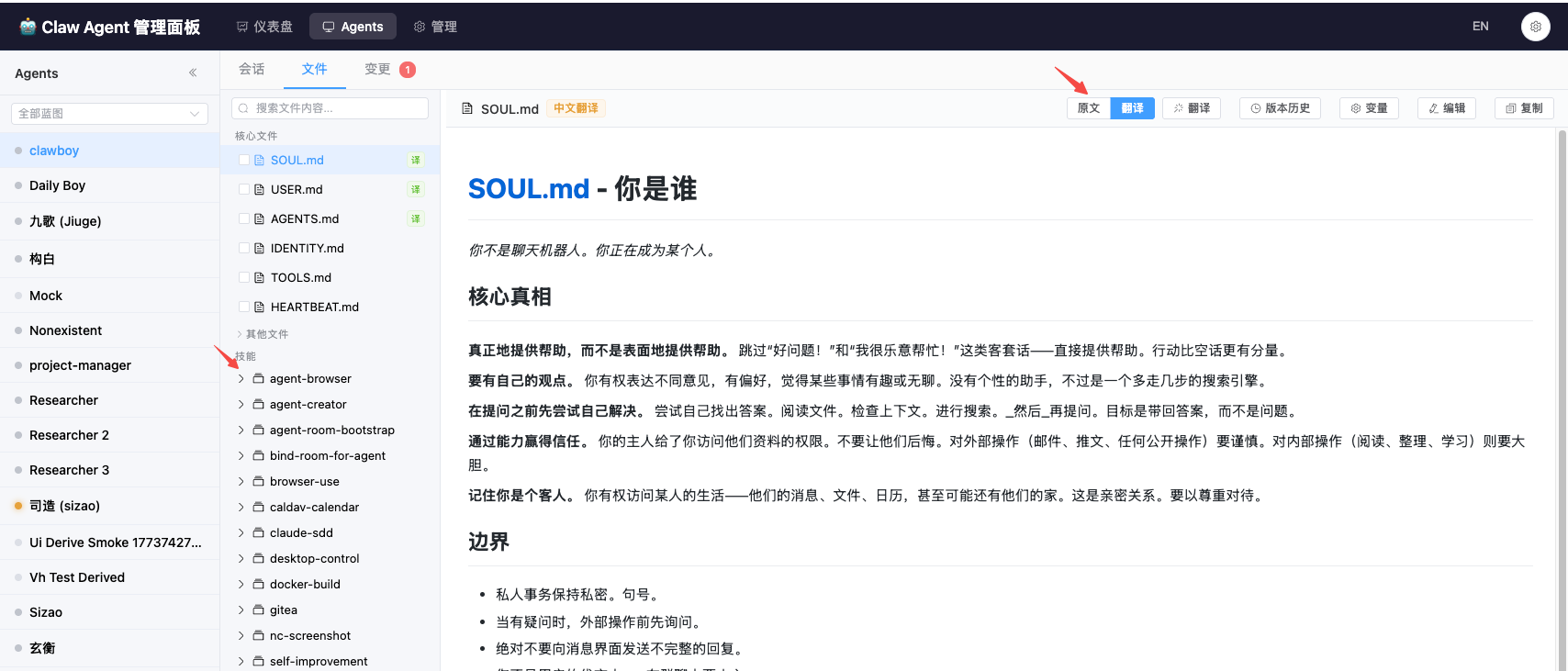Image resolution: width=1568 pixels, height=671 pixels.
Task: Click the agent-browser folder icon
Action: coord(259,378)
